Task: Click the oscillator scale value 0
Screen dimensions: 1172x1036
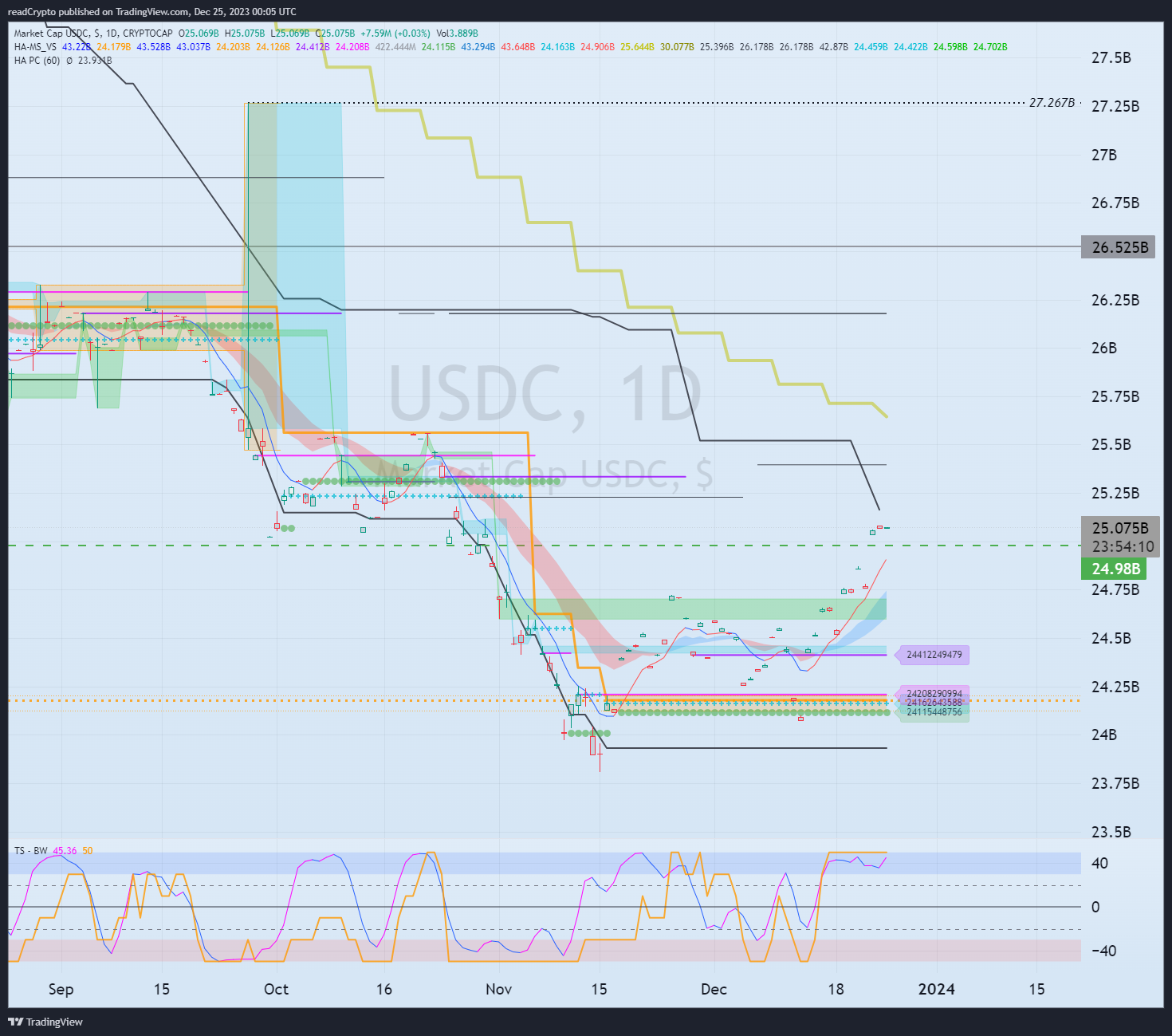Action: 1095,907
